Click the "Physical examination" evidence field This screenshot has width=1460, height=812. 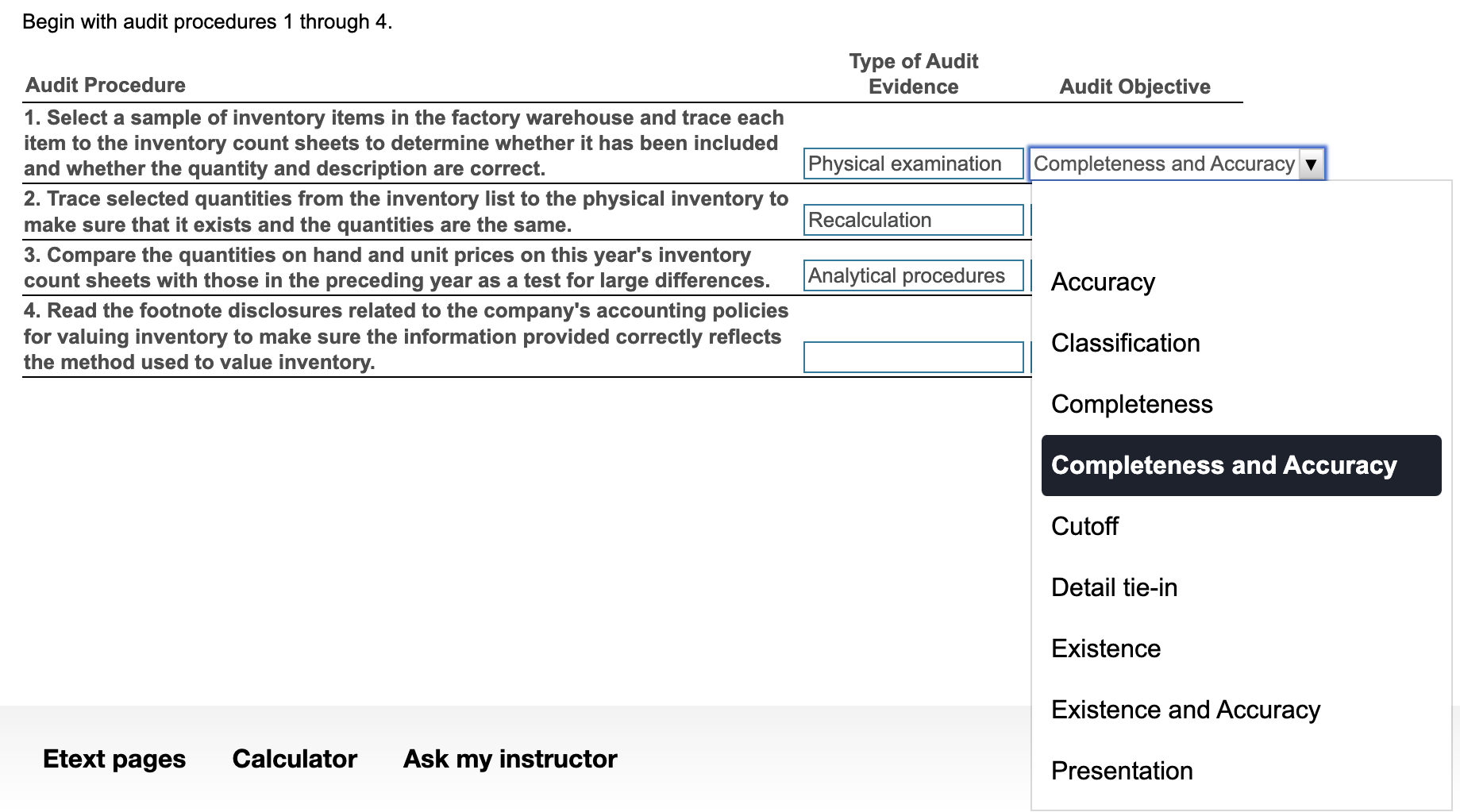[x=913, y=164]
